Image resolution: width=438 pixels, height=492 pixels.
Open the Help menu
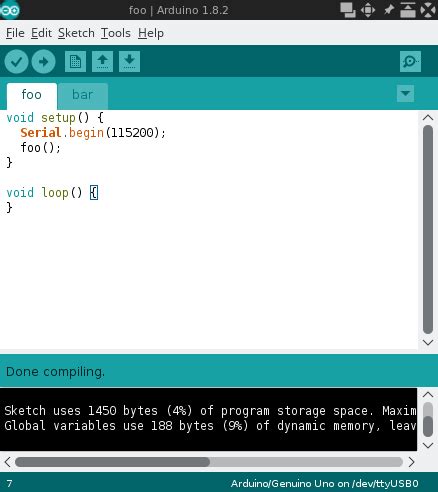click(x=151, y=33)
